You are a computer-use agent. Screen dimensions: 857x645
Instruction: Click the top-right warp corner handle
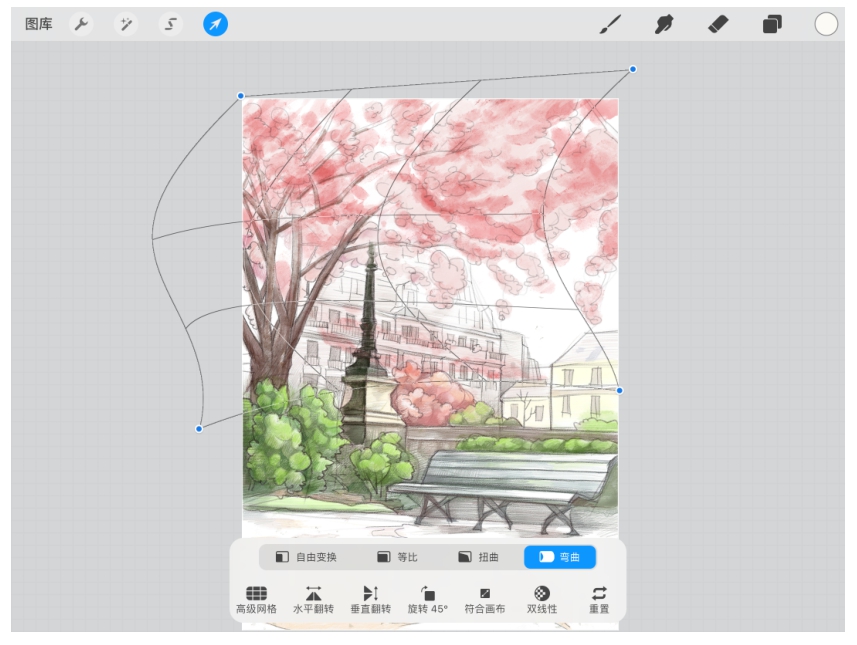point(632,69)
